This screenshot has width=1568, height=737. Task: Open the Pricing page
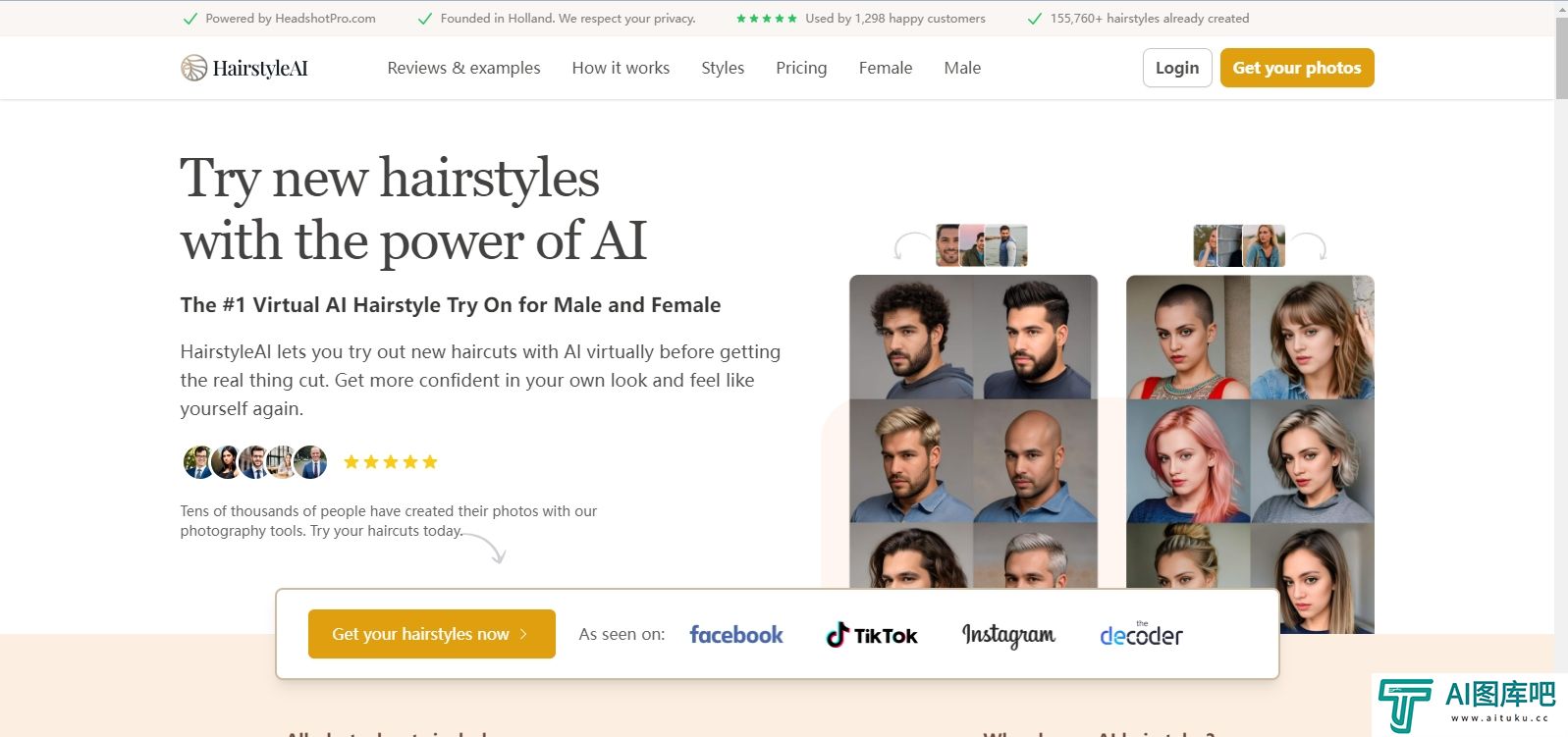(x=801, y=68)
